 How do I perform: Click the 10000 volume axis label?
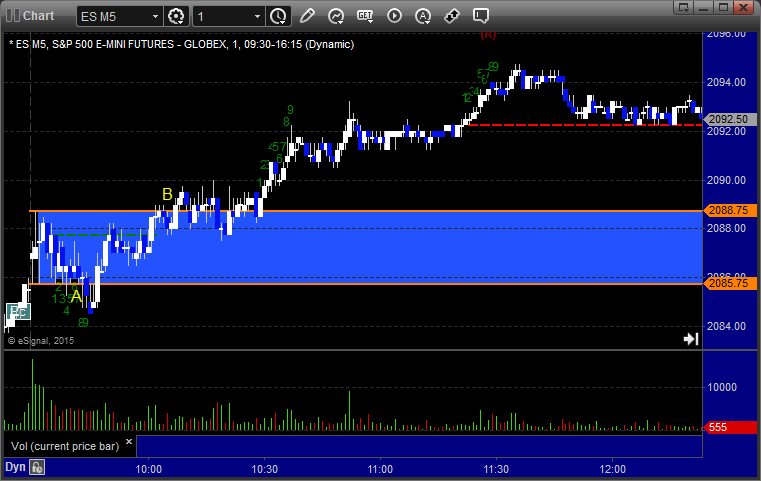(x=722, y=387)
